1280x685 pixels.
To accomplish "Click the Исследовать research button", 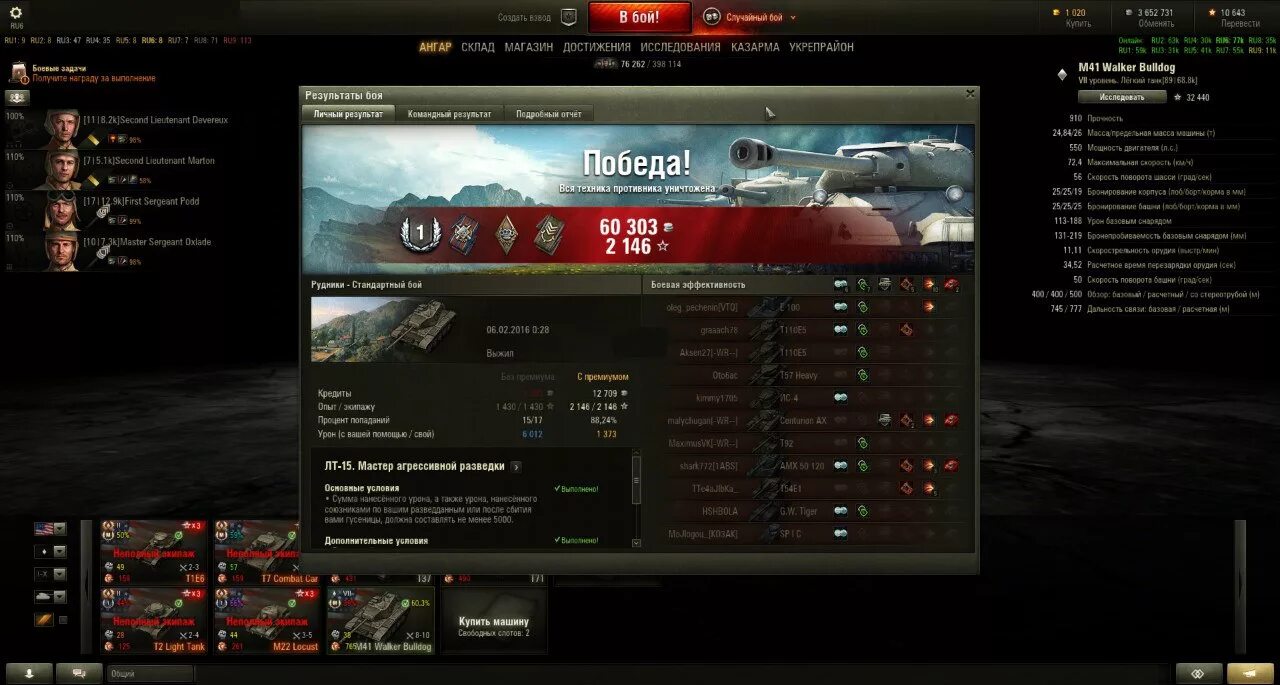I will pos(1122,97).
